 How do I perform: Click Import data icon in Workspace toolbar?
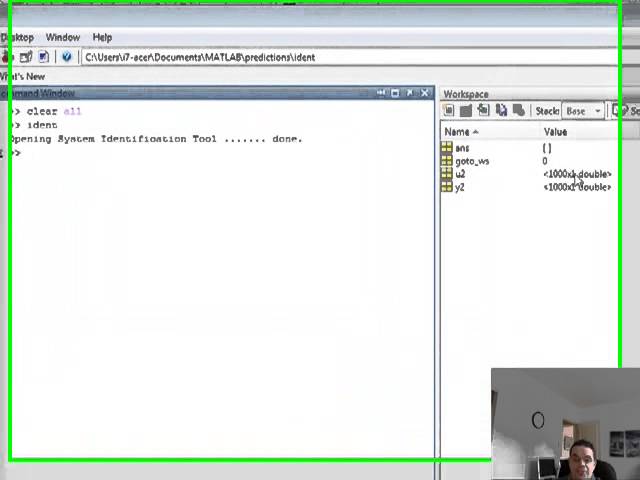pyautogui.click(x=483, y=111)
